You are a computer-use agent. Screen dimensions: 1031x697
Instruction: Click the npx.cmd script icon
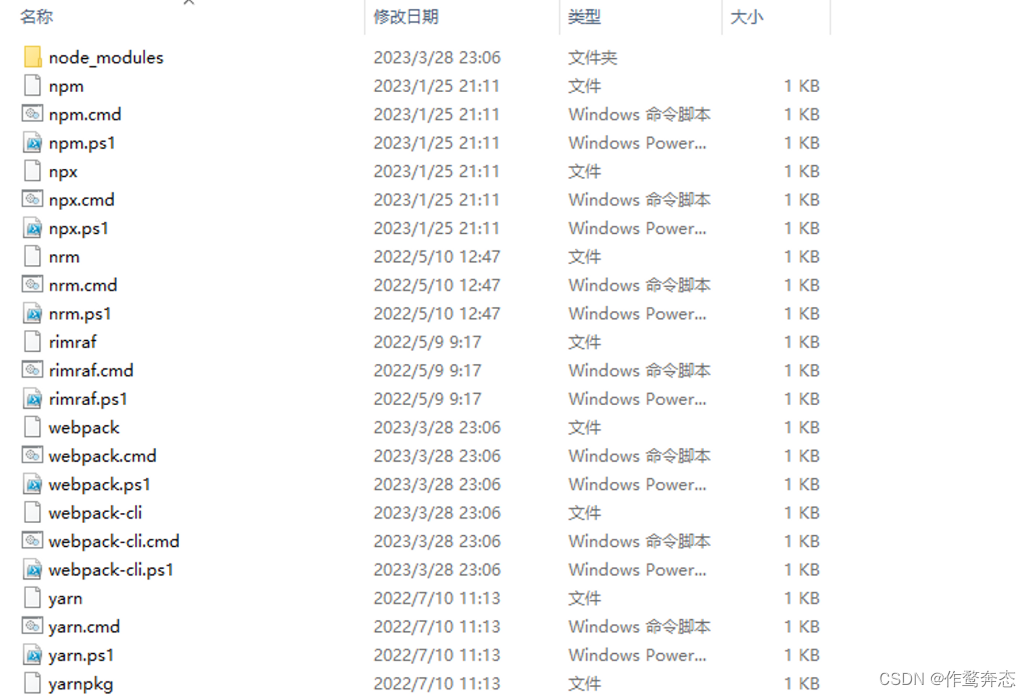[32, 199]
